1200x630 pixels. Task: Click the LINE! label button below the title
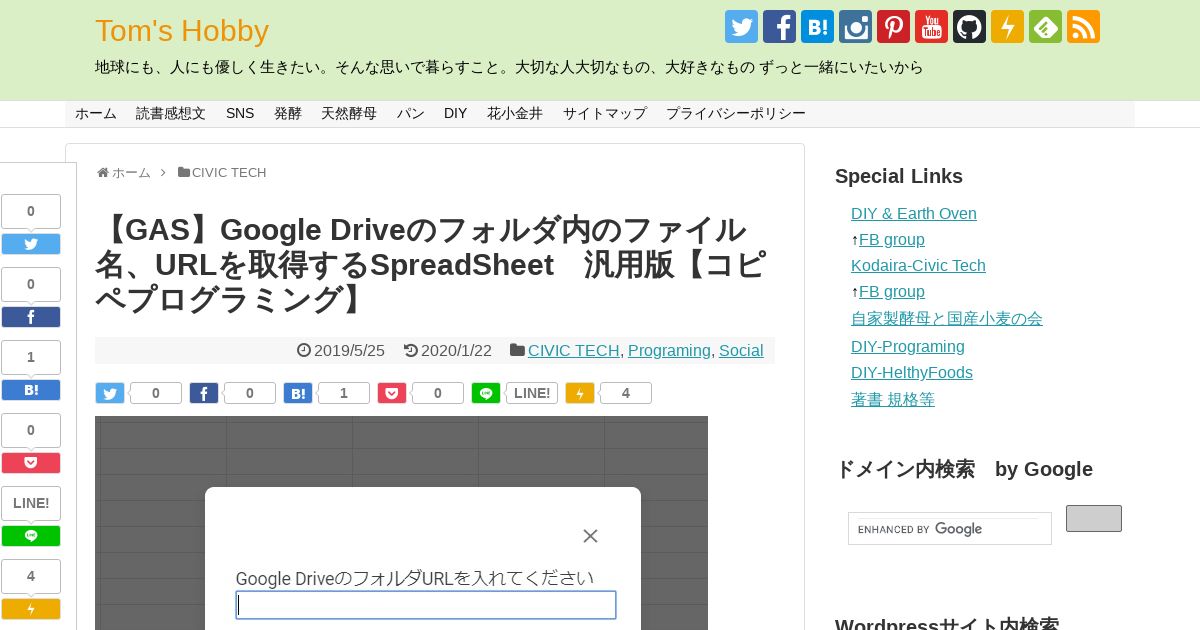click(x=532, y=393)
